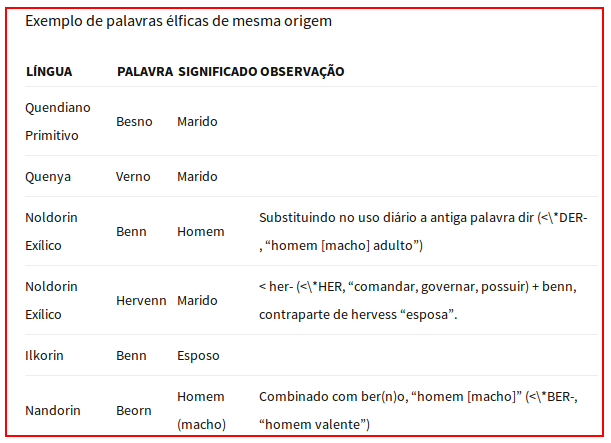Click the Homem (macho) meaning cell

tap(201, 411)
